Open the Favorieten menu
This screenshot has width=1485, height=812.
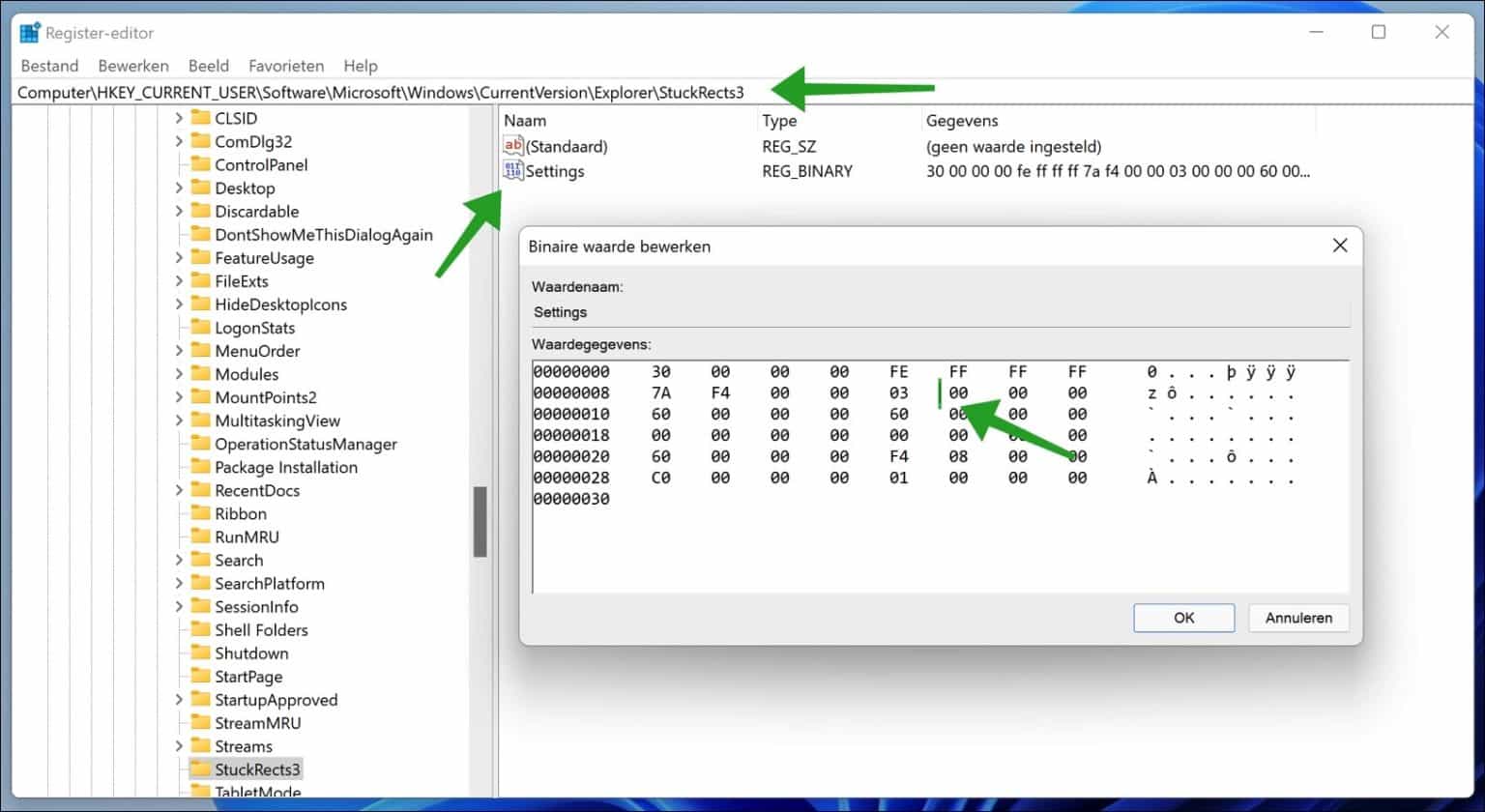285,66
